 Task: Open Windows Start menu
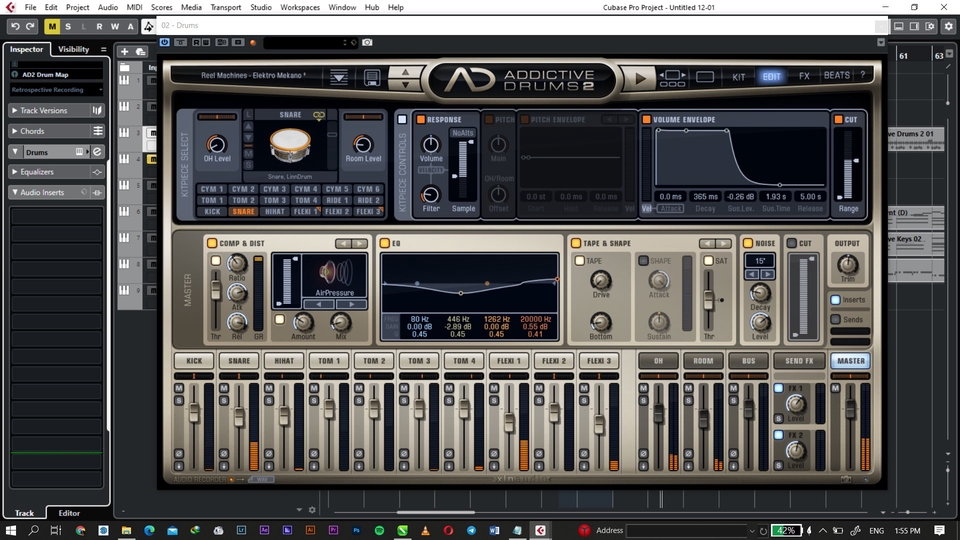click(x=10, y=530)
